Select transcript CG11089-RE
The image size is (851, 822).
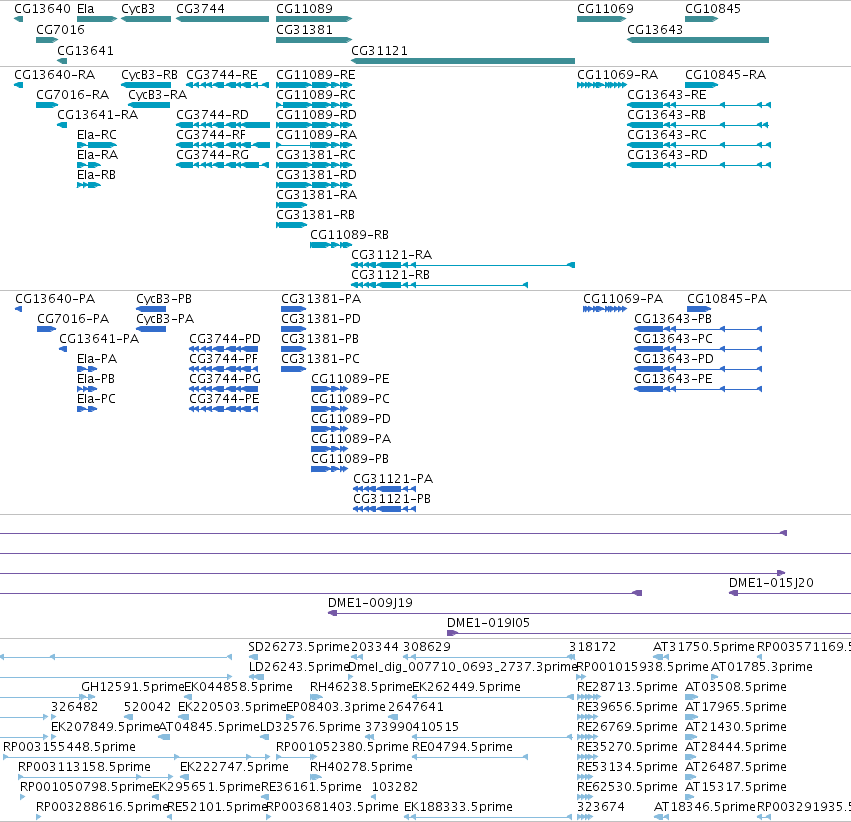[314, 85]
